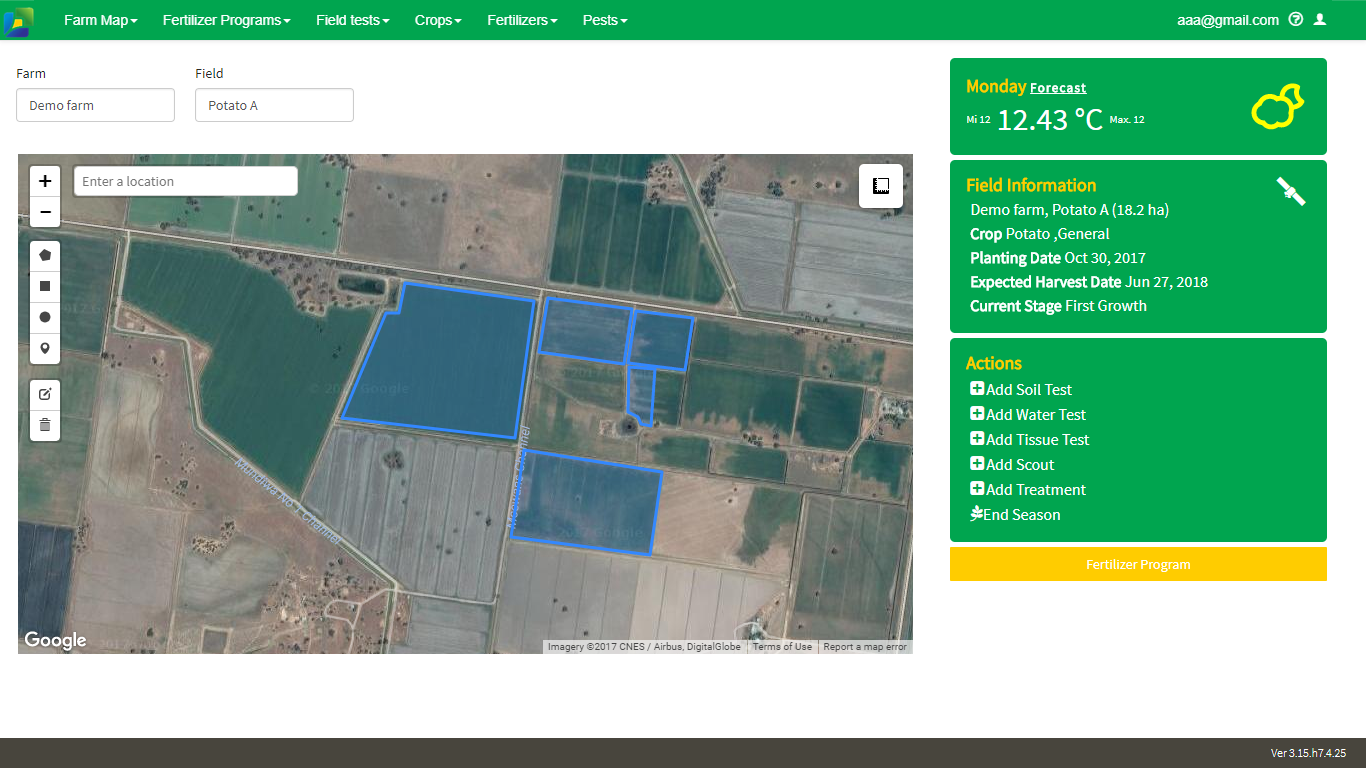1366x768 pixels.
Task: Select the circle drawing tool
Action: click(x=45, y=317)
